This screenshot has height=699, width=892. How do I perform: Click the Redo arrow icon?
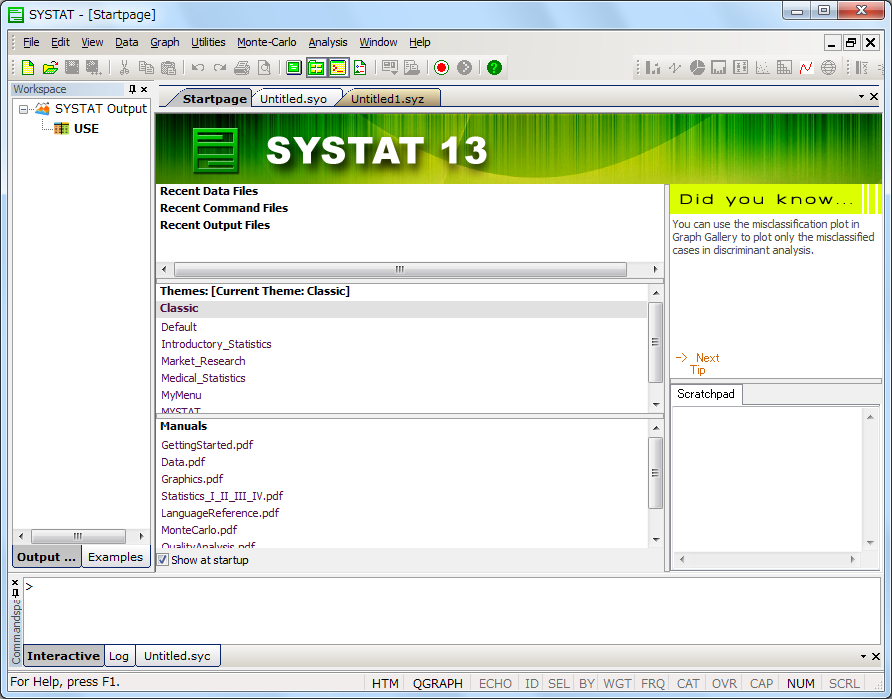(x=220, y=68)
